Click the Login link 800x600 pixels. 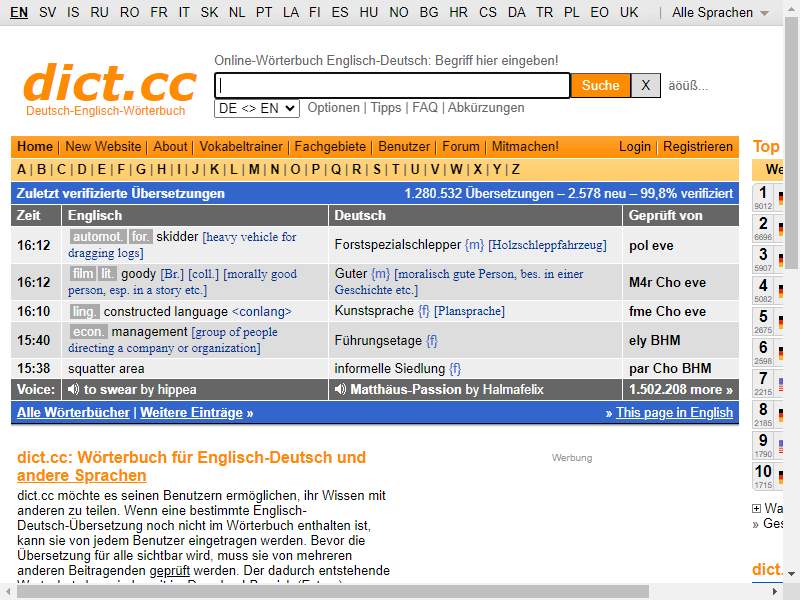(635, 146)
